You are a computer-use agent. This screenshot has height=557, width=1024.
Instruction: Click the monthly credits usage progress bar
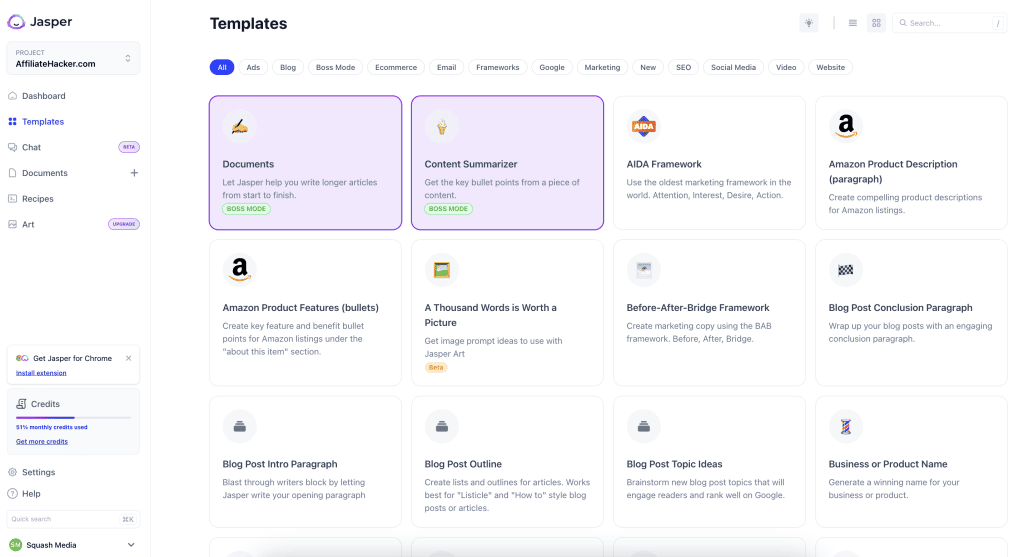(73, 417)
